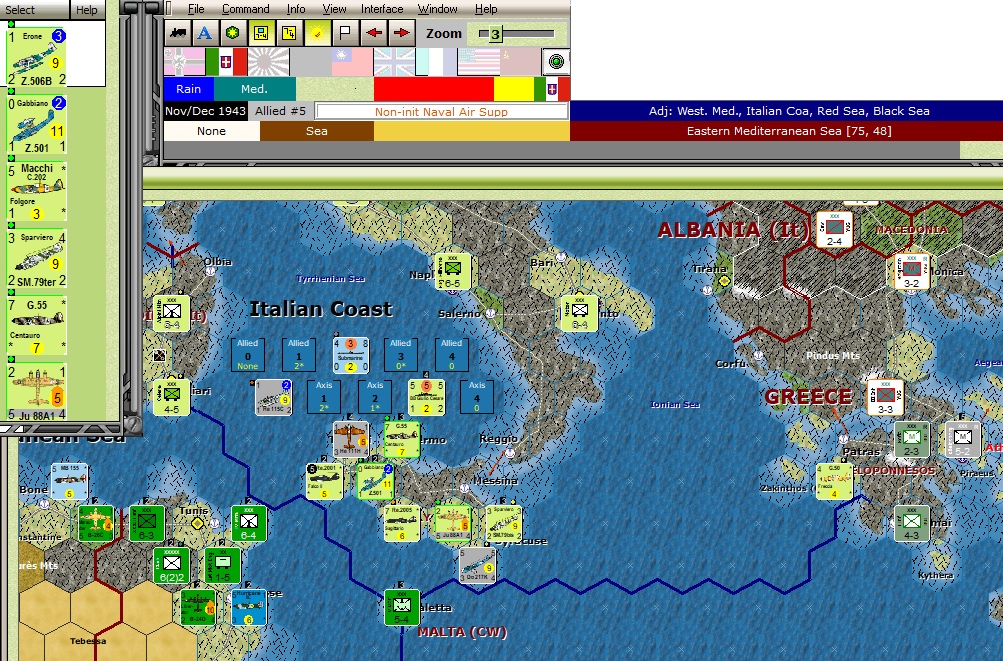Select the Re 115C seaplane counter
This screenshot has width=1003, height=661.
[x=273, y=397]
